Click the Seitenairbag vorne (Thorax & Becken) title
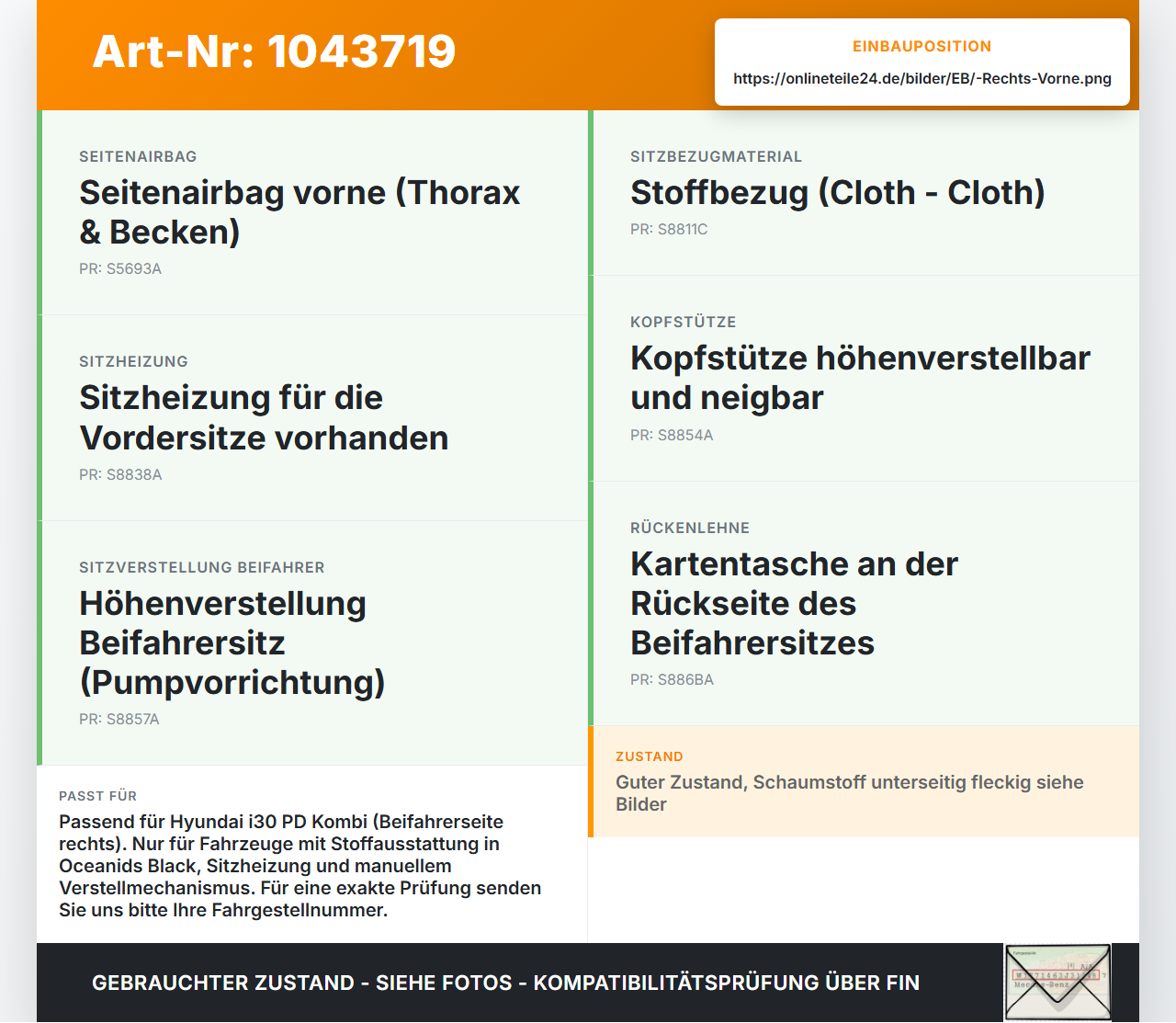1176x1023 pixels. click(x=300, y=212)
